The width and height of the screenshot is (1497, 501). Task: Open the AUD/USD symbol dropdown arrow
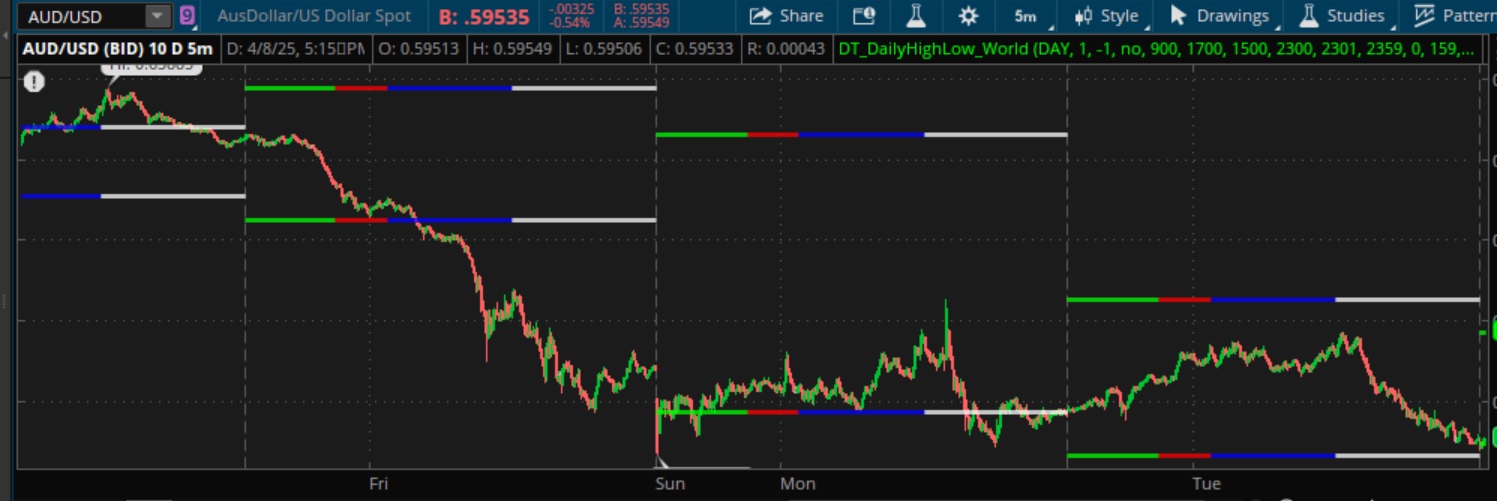click(x=157, y=16)
